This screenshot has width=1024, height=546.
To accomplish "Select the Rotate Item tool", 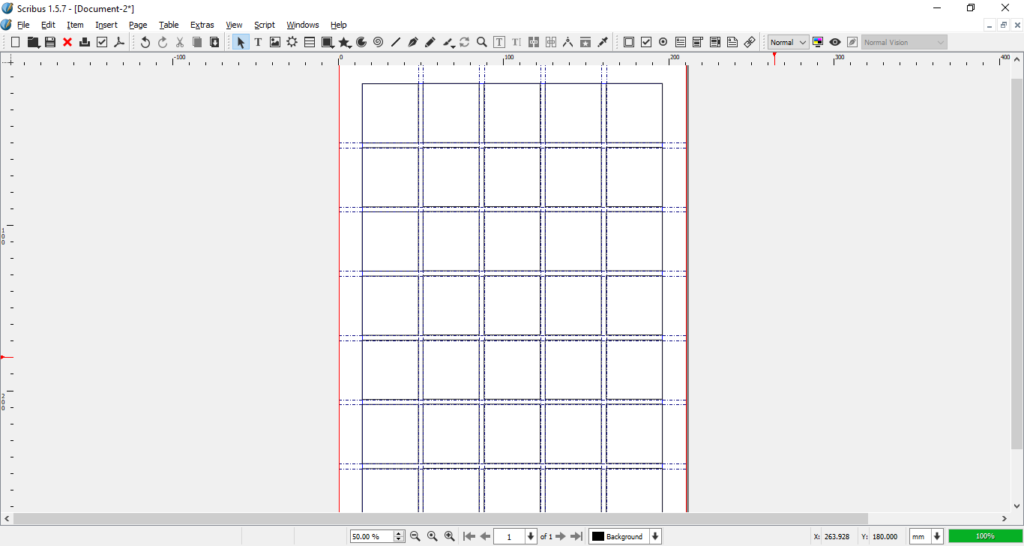I will (x=464, y=42).
